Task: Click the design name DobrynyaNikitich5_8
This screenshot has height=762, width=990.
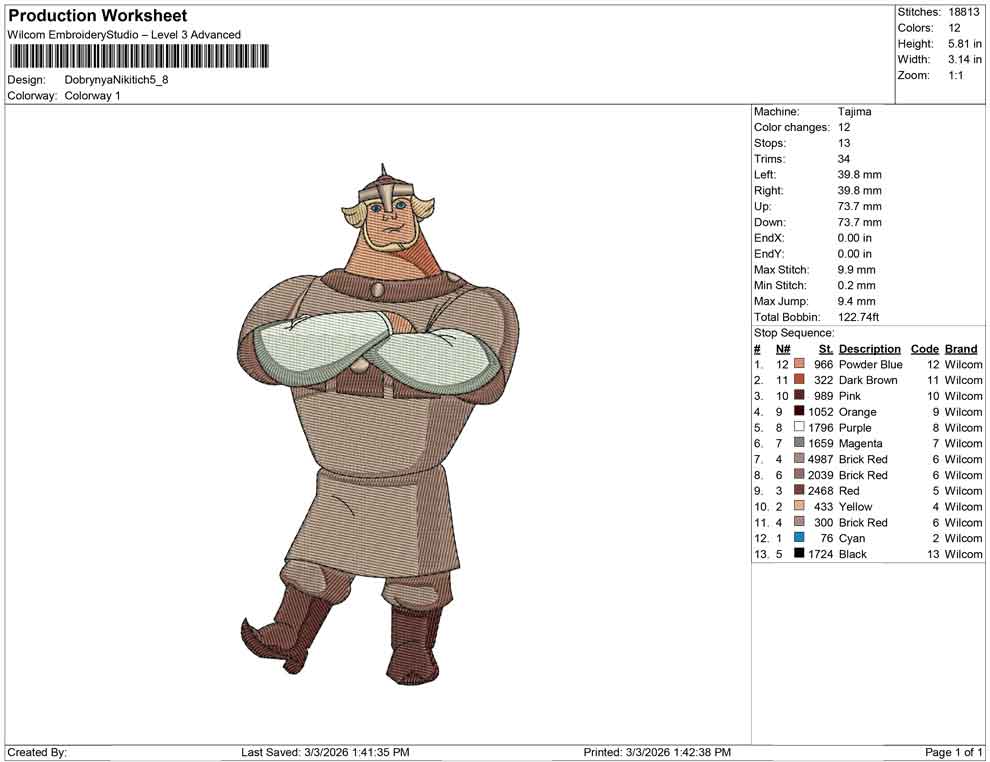Action: click(x=116, y=80)
